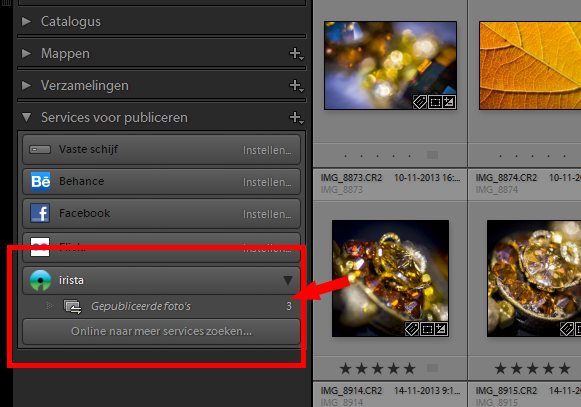The width and height of the screenshot is (581, 407).
Task: Click fifth rating star of IMG_8914
Action: pos(409,368)
